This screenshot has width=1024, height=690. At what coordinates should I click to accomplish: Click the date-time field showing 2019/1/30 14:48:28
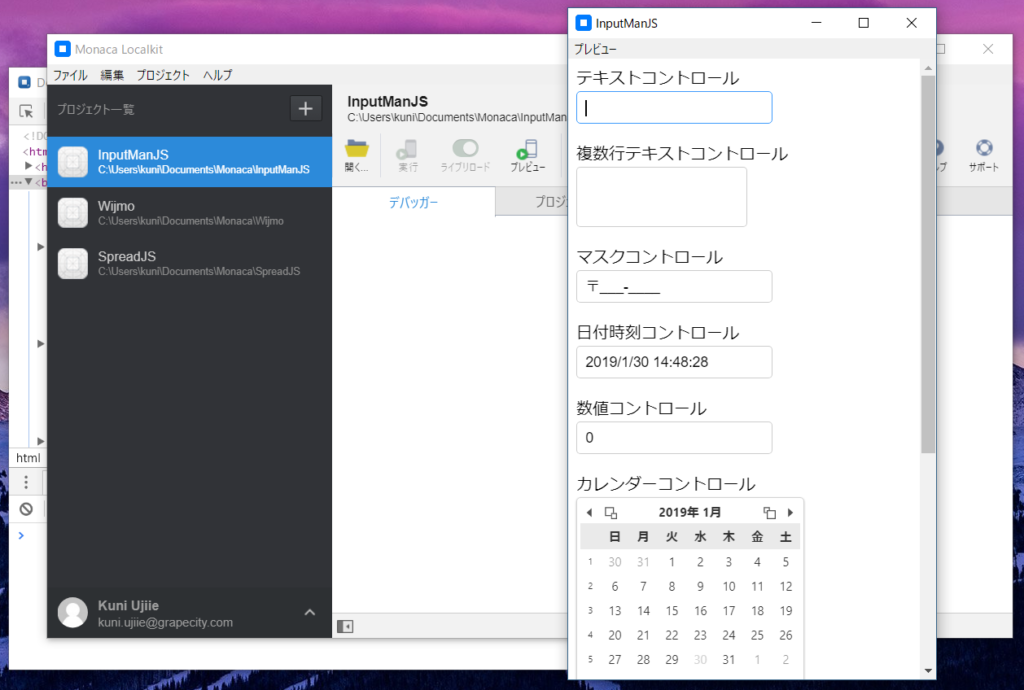click(674, 362)
